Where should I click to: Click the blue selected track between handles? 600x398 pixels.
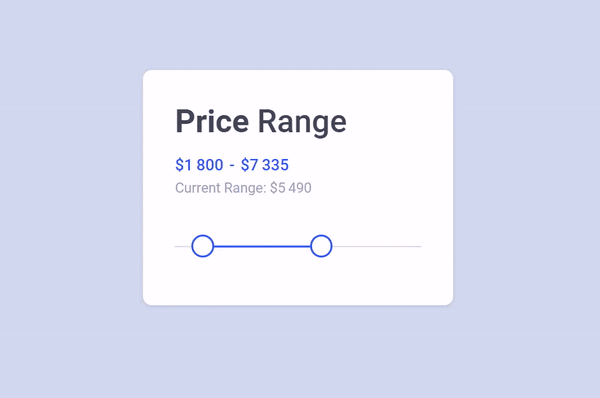pyautogui.click(x=262, y=246)
